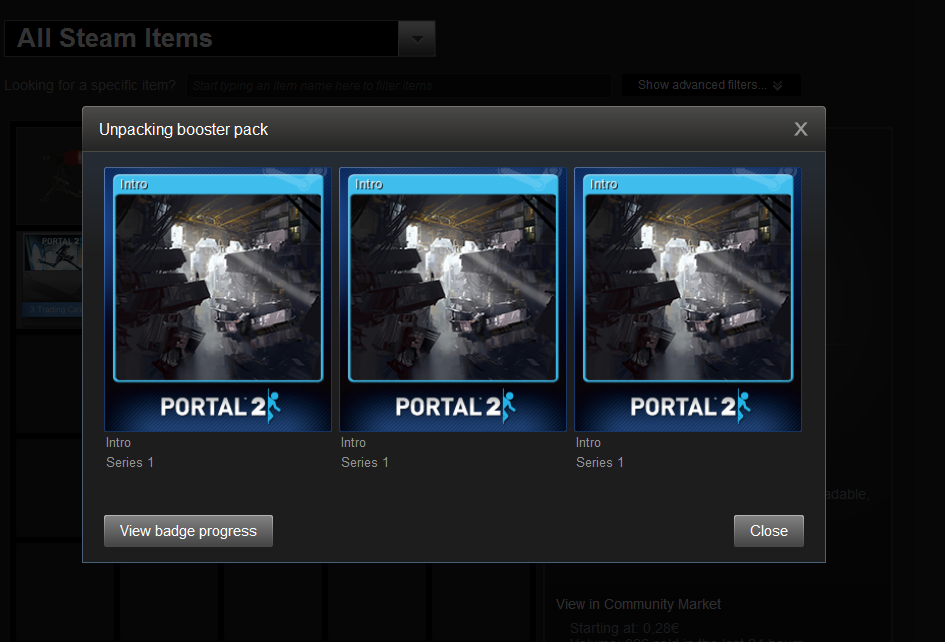945x642 pixels.
Task: Select the first Intro trading card image
Action: tap(218, 288)
